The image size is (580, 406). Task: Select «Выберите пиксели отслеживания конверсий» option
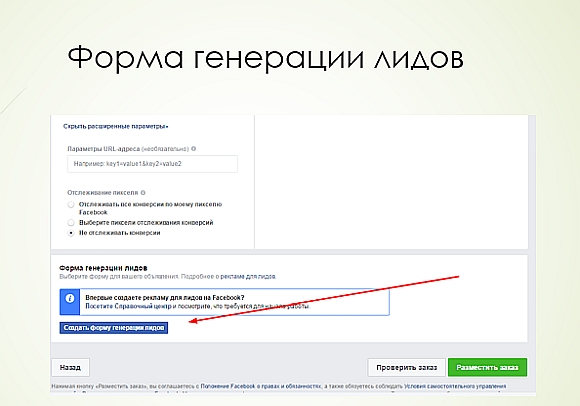71,223
